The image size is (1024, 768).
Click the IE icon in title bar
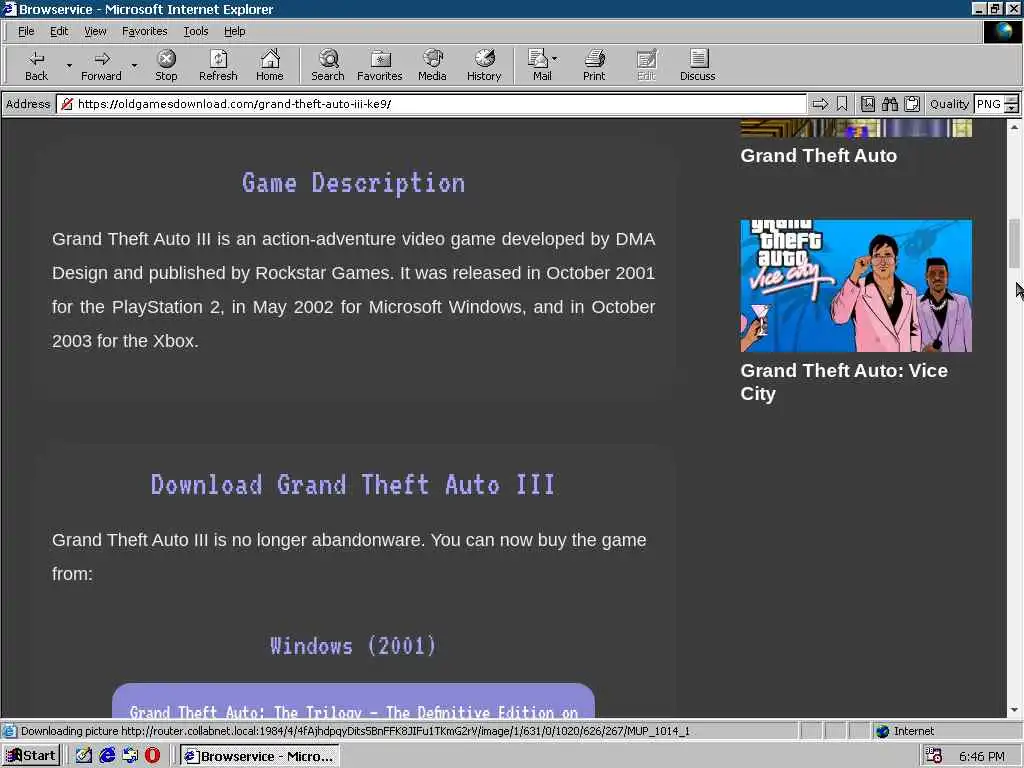[x=9, y=9]
